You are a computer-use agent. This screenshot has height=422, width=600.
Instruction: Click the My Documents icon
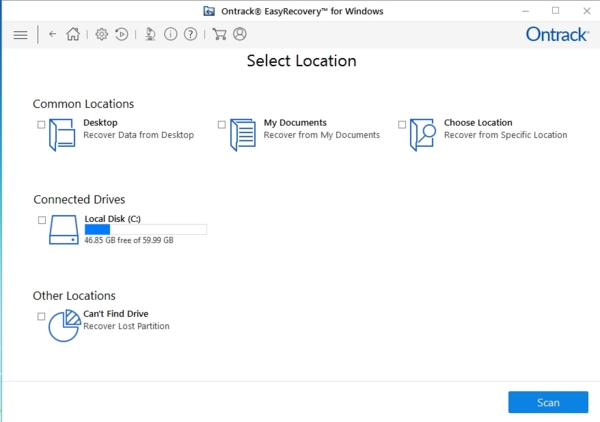(x=243, y=135)
